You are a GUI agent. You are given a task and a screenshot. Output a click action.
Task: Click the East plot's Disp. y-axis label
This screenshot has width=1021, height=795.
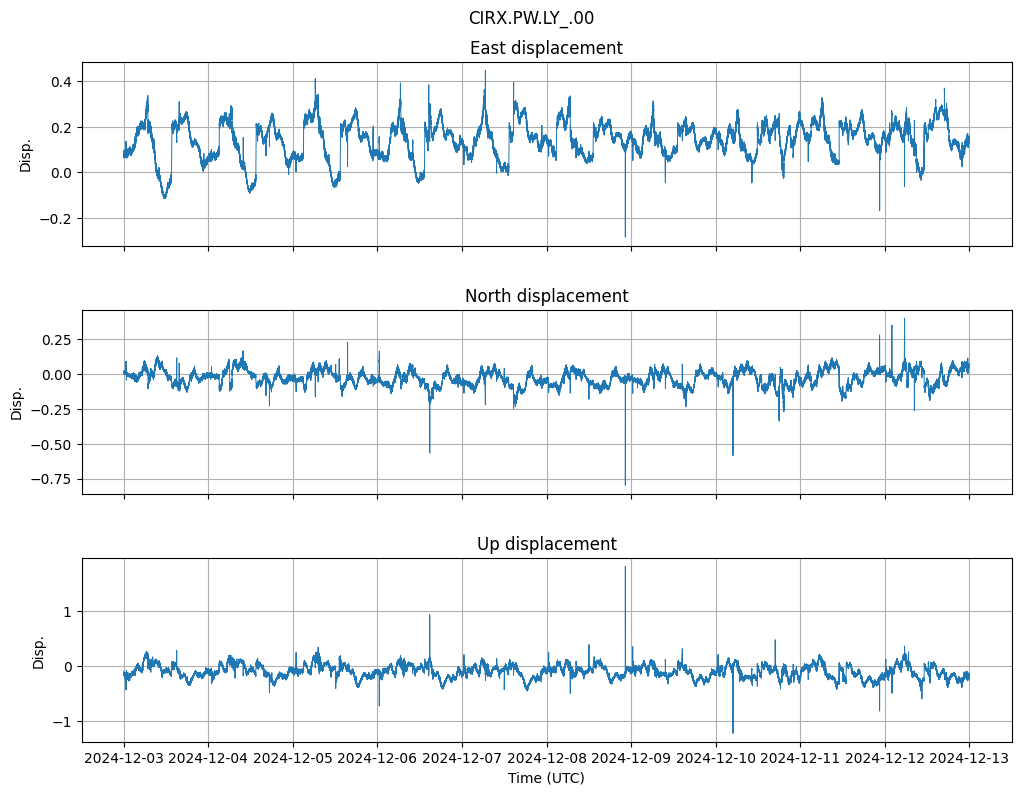pos(26,155)
